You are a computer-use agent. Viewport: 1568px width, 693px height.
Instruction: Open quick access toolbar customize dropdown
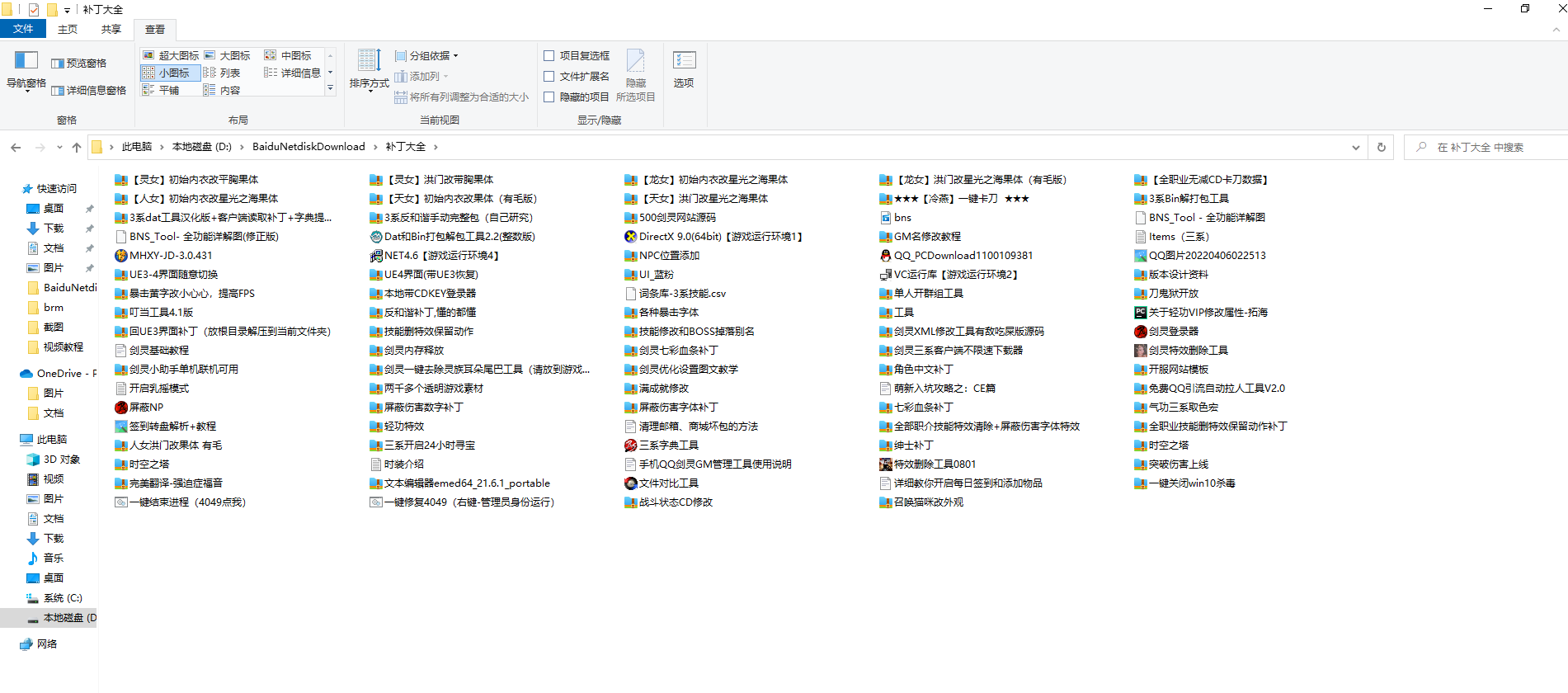68,10
